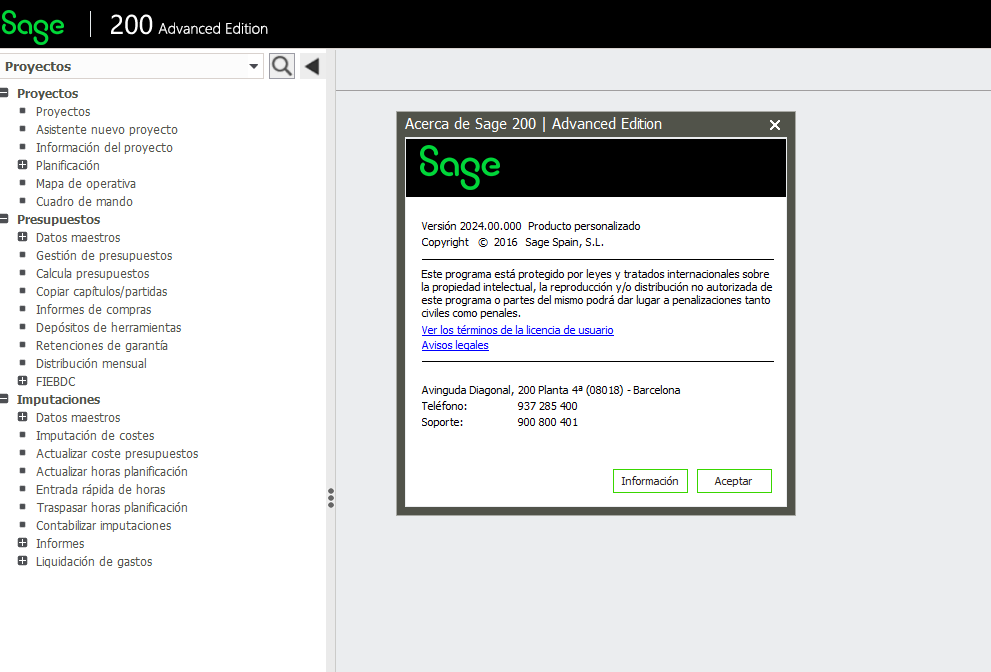Click the dialog title Acerca de Sage 200
Screen dimensions: 991x672
pyautogui.click(x=533, y=124)
